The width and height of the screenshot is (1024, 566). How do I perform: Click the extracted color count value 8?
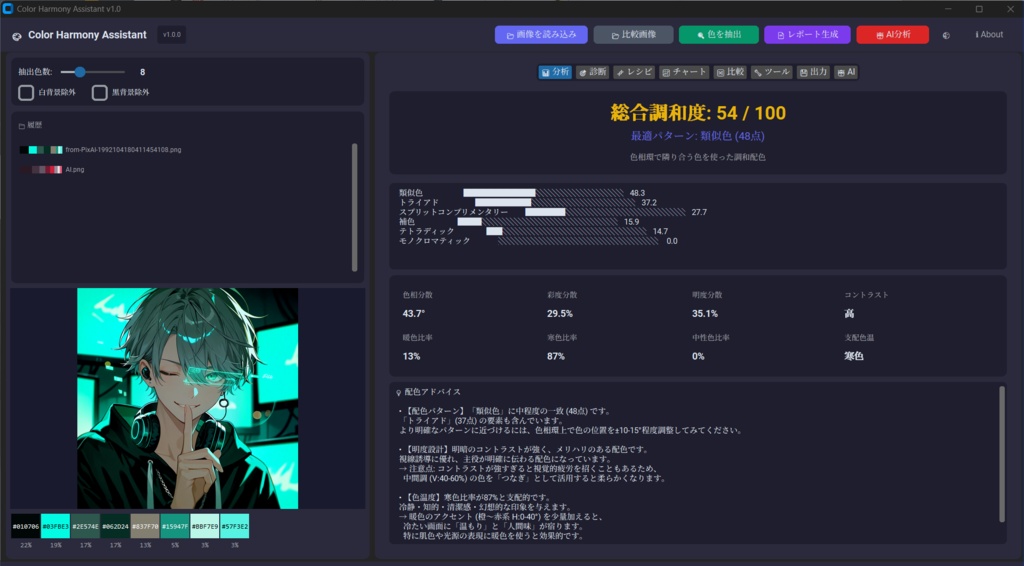pyautogui.click(x=142, y=72)
